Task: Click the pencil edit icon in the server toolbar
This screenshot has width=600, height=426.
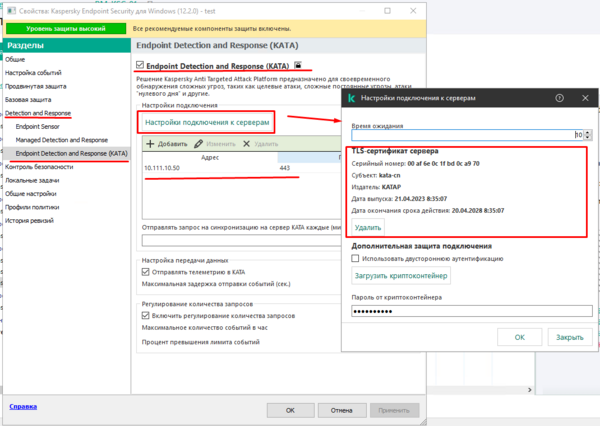Action: (200, 144)
